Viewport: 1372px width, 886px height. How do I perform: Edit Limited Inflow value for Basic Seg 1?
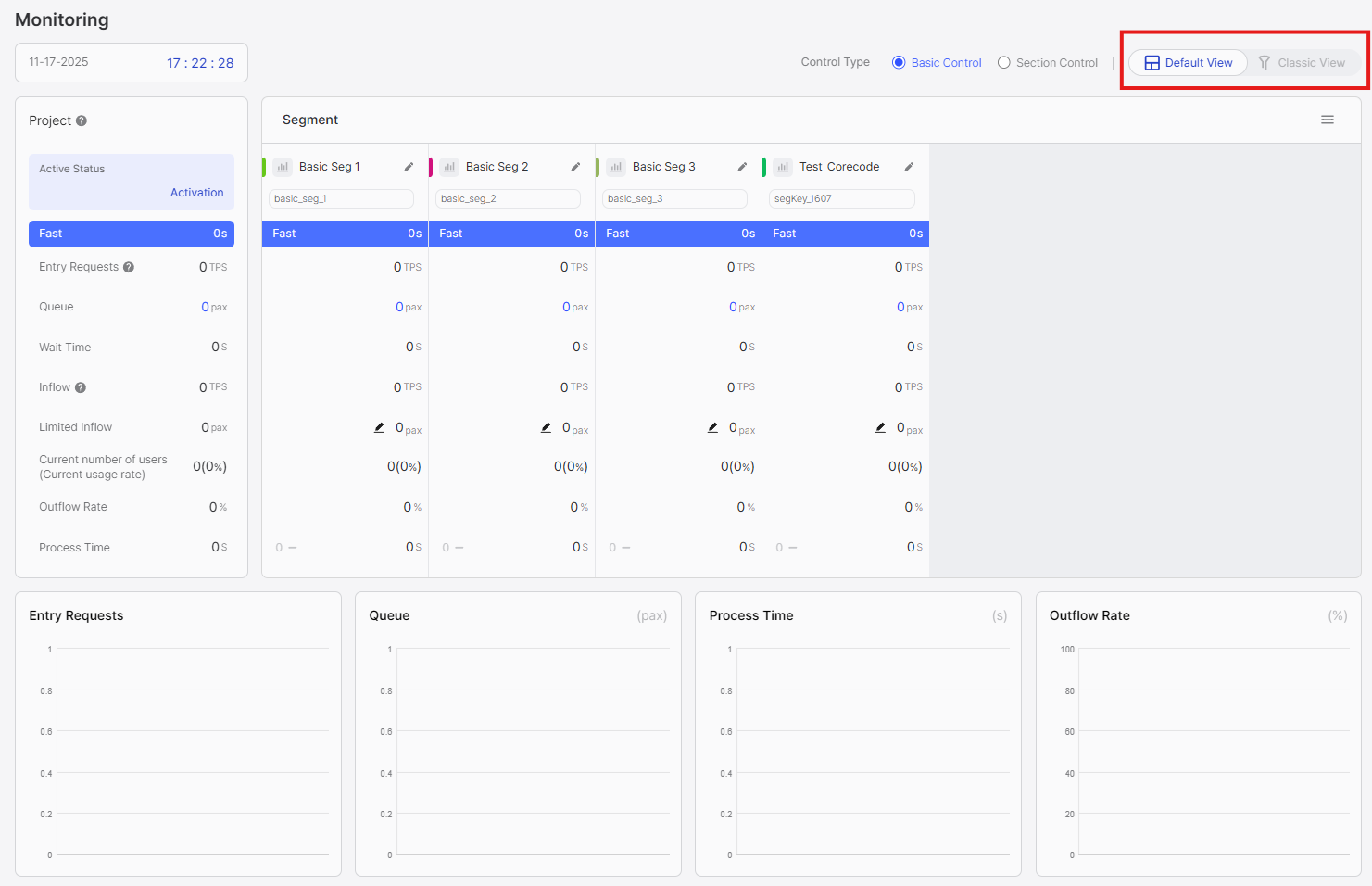pos(378,427)
